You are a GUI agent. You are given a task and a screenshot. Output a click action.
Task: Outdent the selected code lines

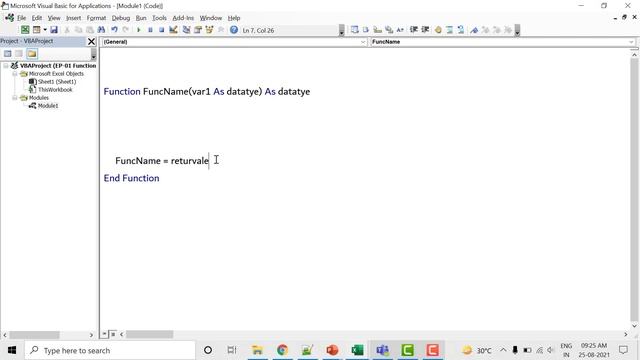point(425,30)
